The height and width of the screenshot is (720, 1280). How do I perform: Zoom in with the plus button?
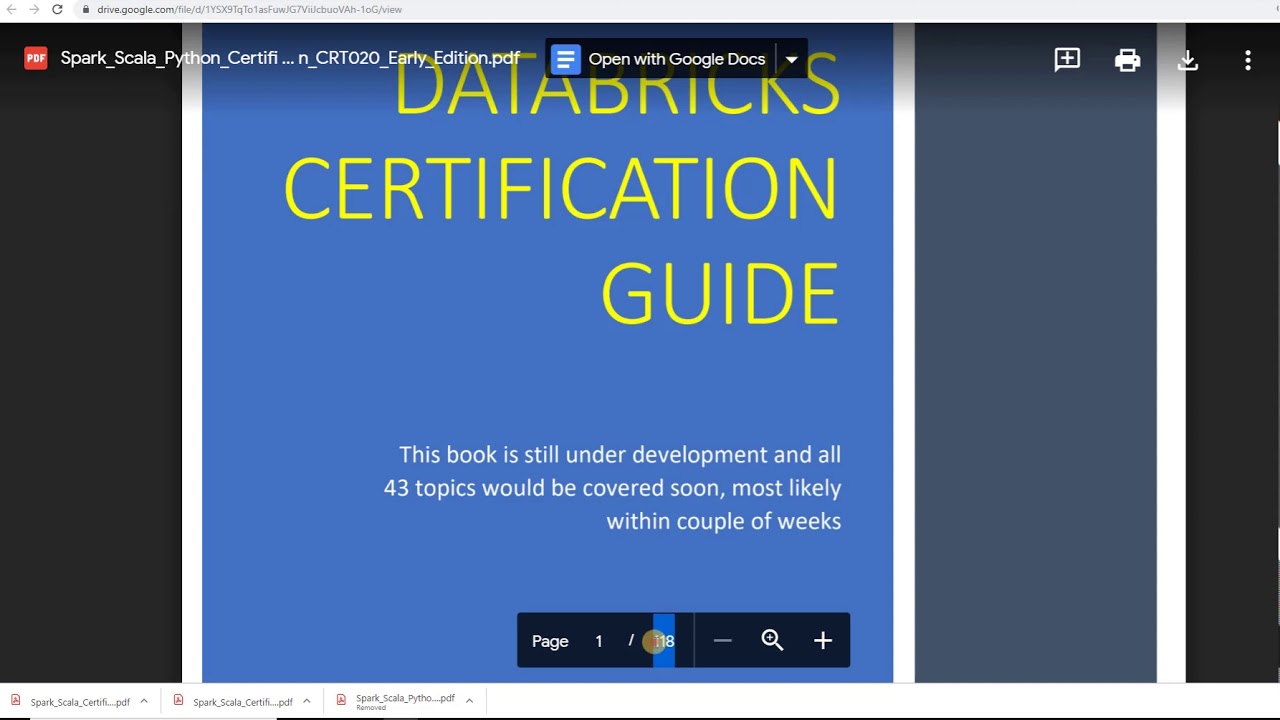(x=823, y=641)
